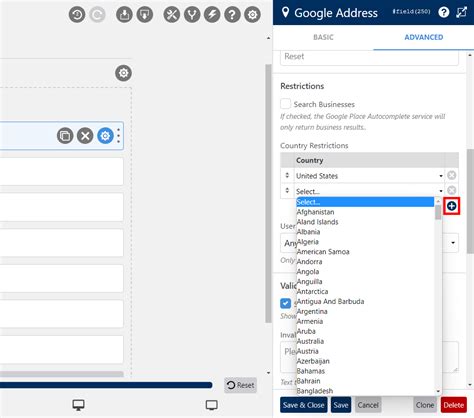Click the Save button
Image resolution: width=474 pixels, height=418 pixels.
click(x=341, y=405)
